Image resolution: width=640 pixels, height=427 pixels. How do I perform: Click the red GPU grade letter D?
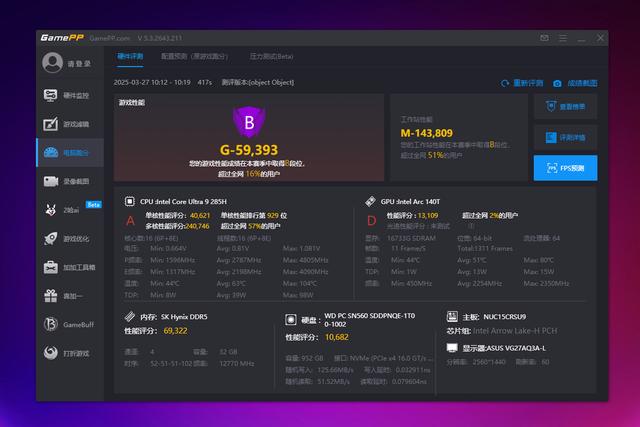[x=371, y=221]
